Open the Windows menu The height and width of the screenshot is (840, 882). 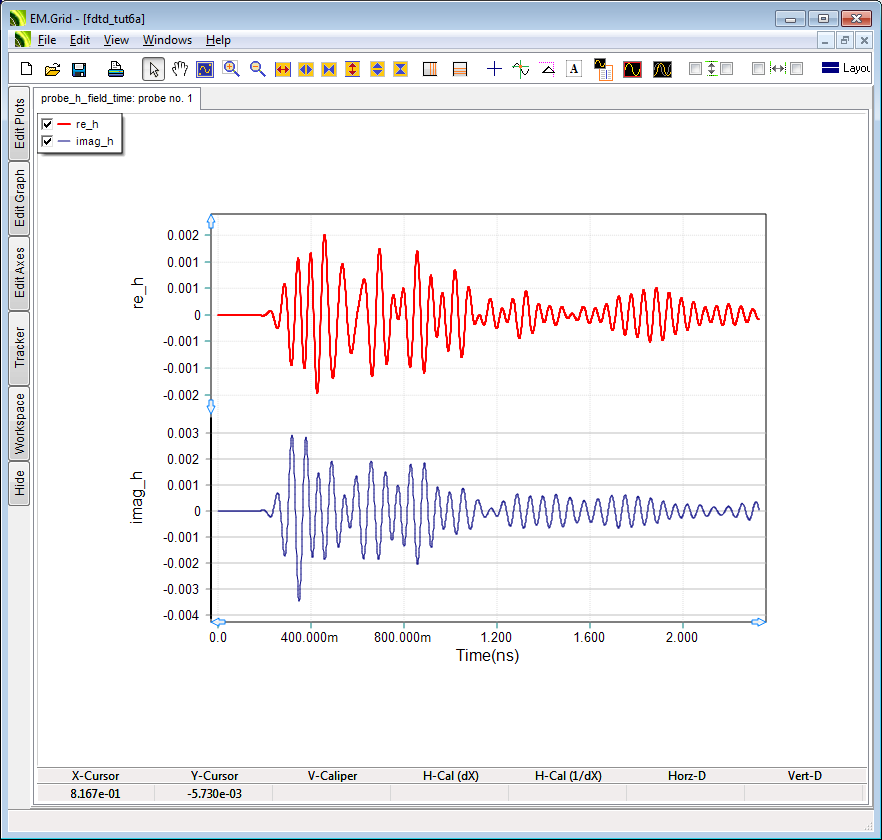pos(167,40)
